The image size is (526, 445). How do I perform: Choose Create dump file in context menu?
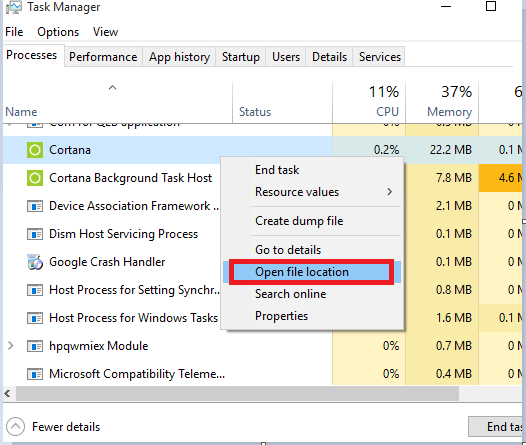pos(299,221)
